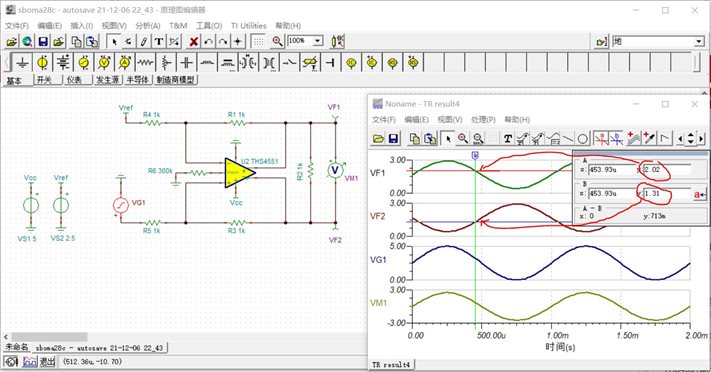Switch to the 半导体 component tab
The image size is (711, 372).
click(137, 80)
